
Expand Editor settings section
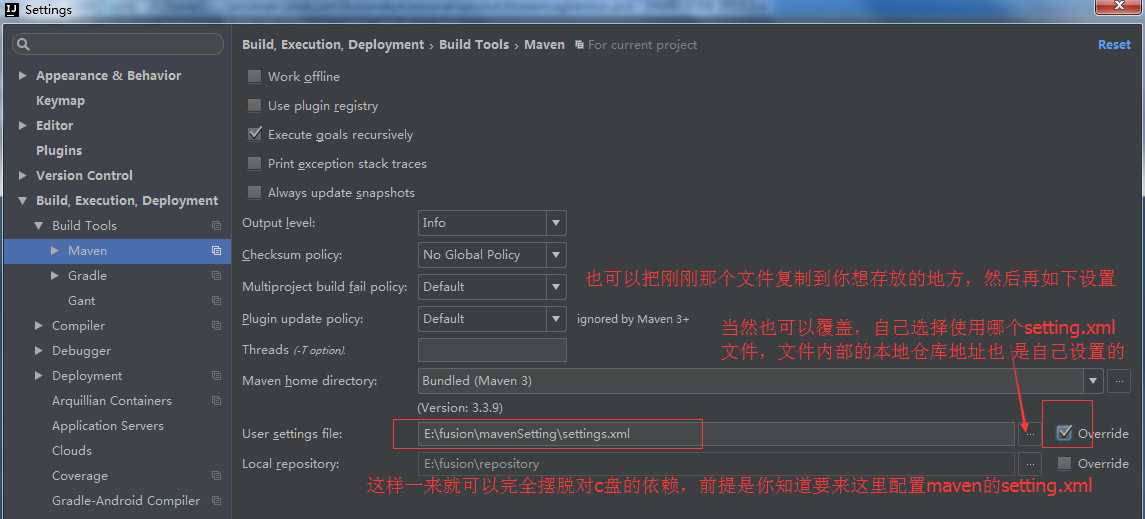pos(22,126)
